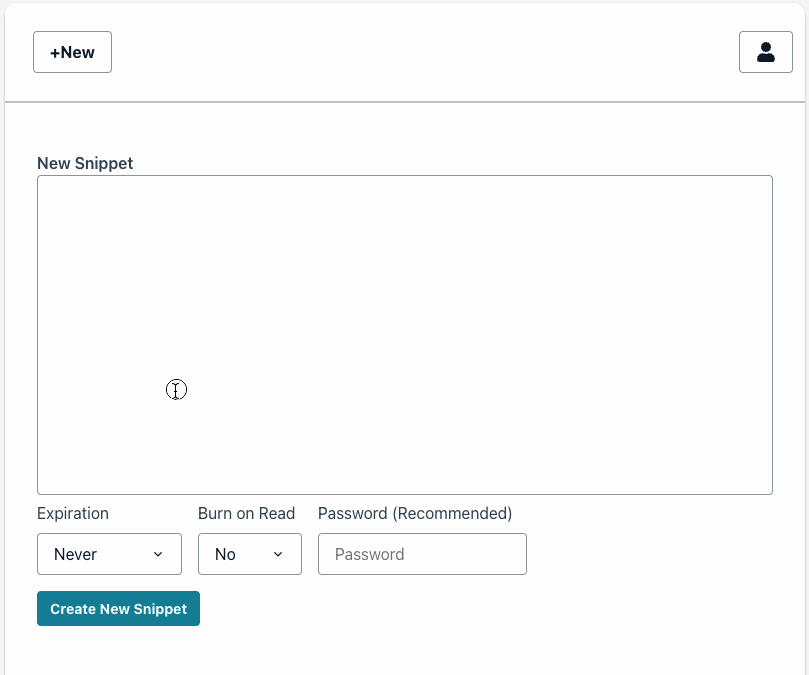The height and width of the screenshot is (675, 809).
Task: Click the profile avatar icon top right
Action: click(x=765, y=51)
